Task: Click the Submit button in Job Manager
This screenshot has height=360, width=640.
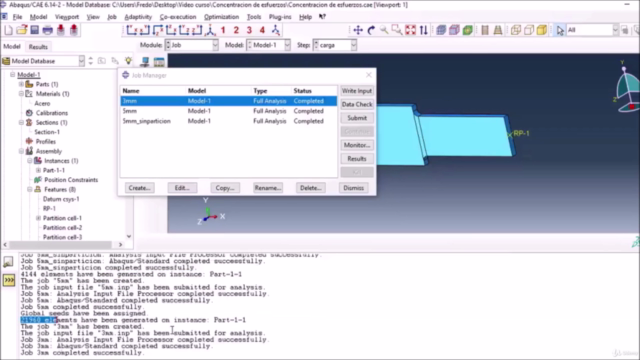Action: coord(357,118)
